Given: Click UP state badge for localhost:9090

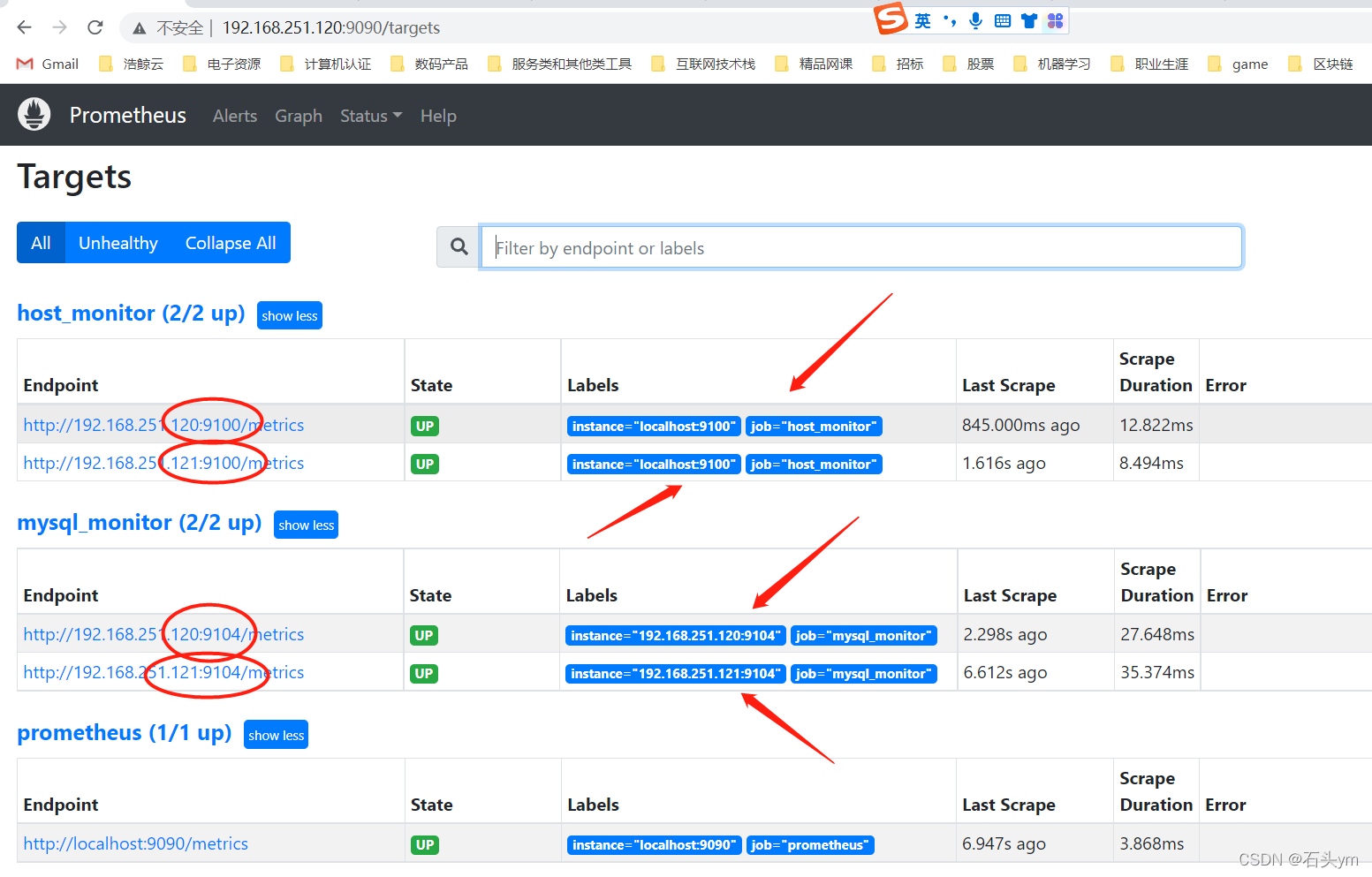Looking at the screenshot, I should coord(425,844).
